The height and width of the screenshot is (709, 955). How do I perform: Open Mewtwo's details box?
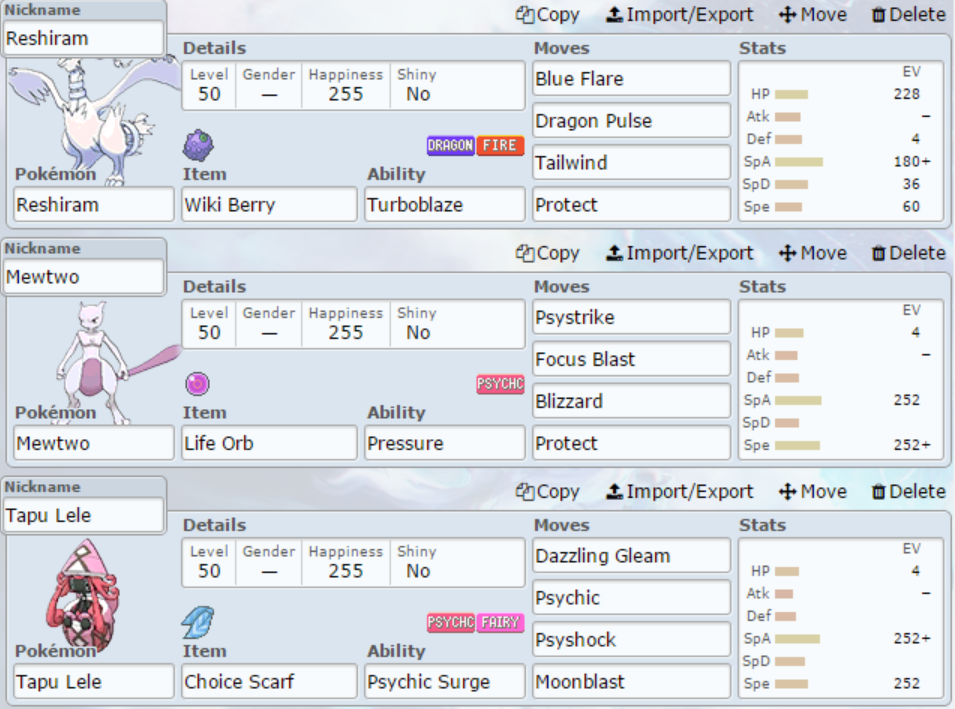353,324
